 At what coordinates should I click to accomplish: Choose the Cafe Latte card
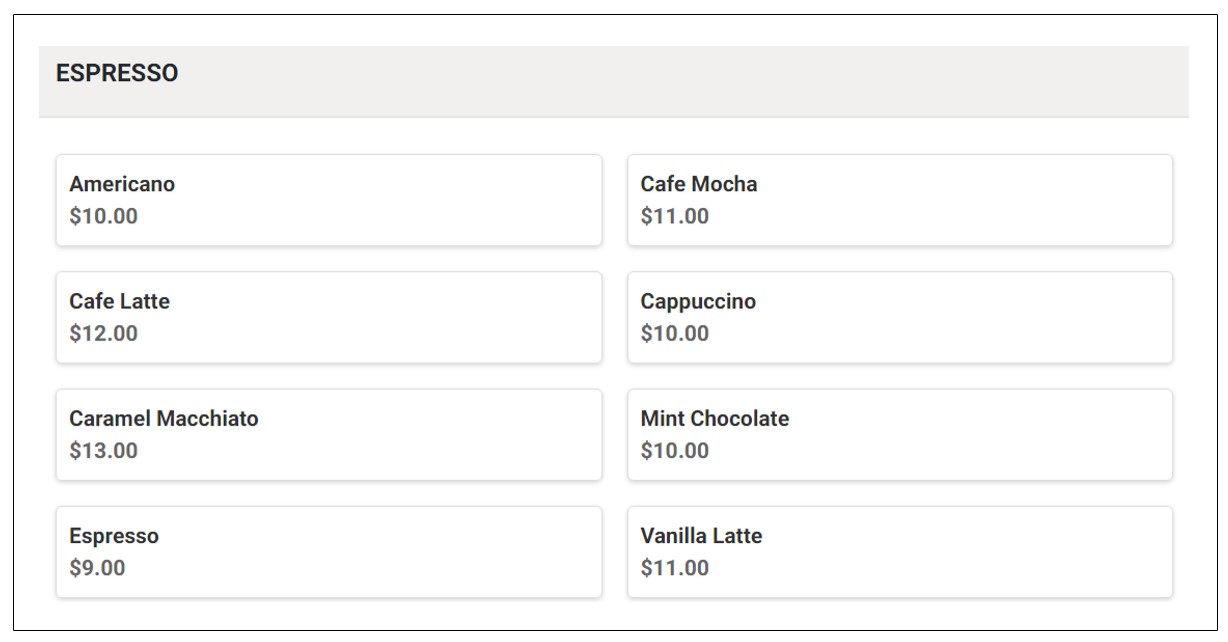pos(329,317)
